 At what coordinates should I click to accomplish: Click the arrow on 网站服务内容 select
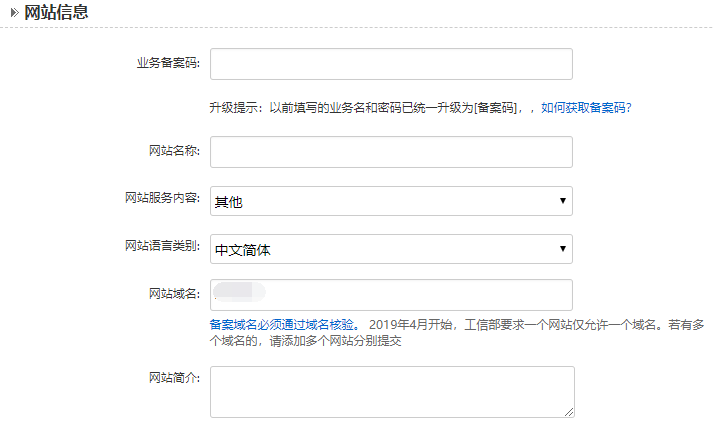(563, 201)
